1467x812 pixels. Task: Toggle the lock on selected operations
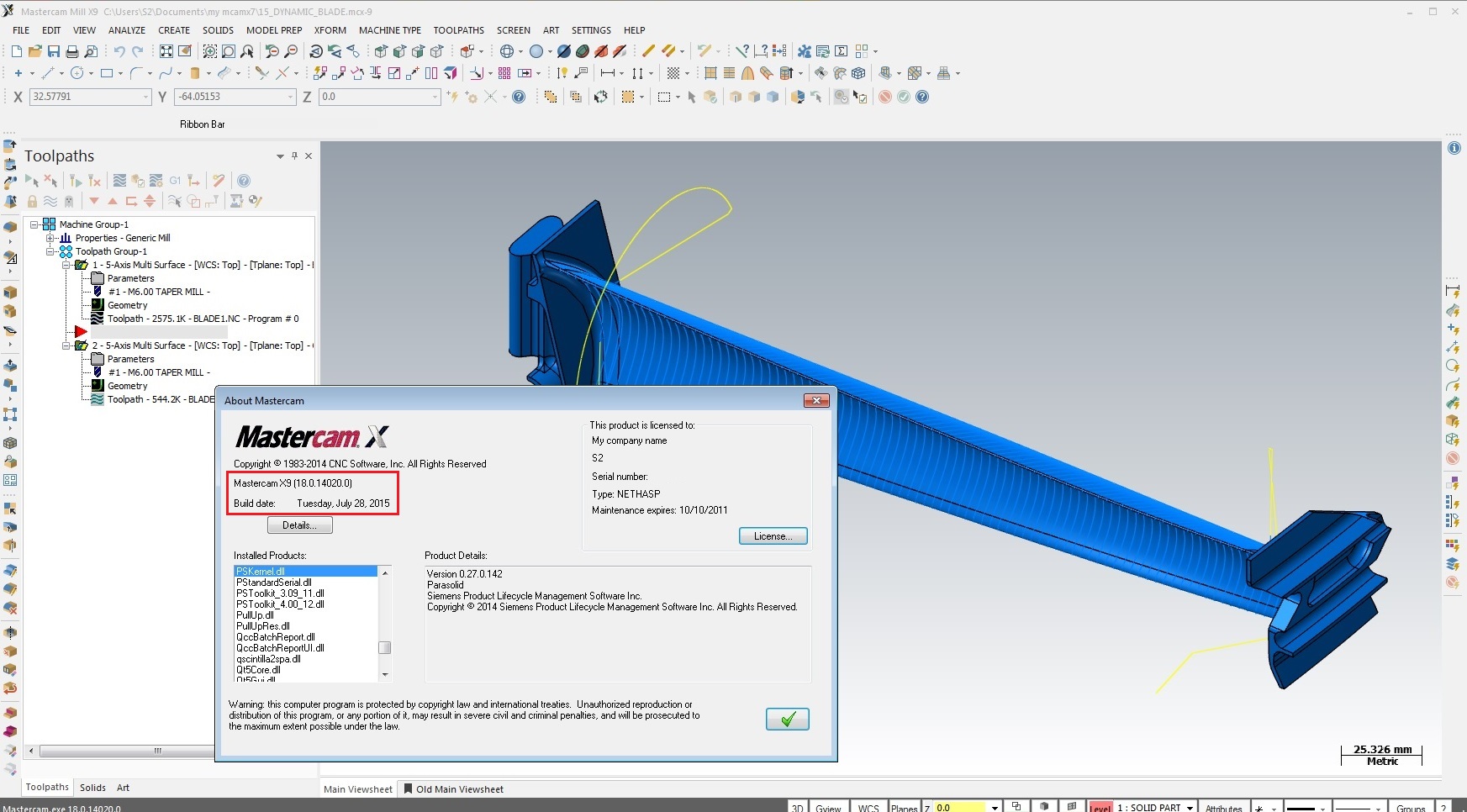pos(32,201)
